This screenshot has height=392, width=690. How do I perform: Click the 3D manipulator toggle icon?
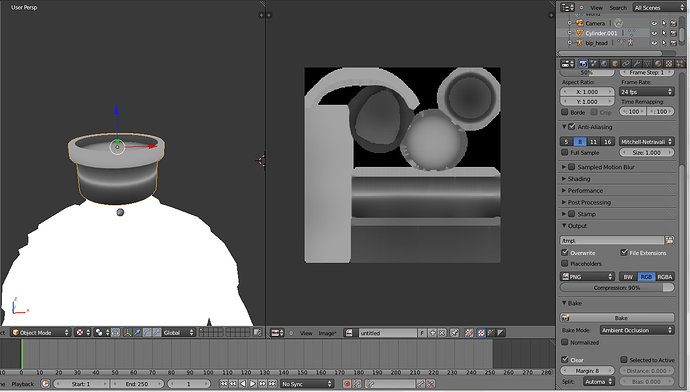[127, 333]
